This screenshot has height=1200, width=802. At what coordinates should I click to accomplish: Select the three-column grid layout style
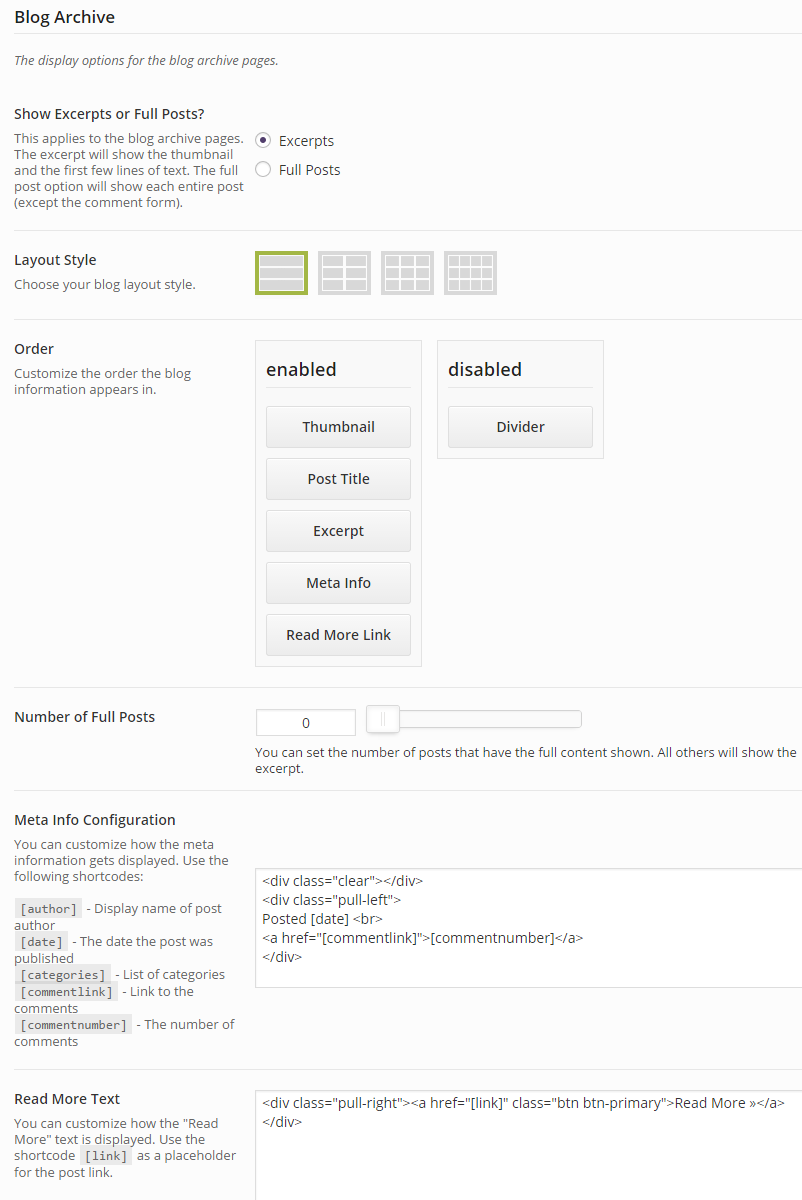click(x=407, y=272)
